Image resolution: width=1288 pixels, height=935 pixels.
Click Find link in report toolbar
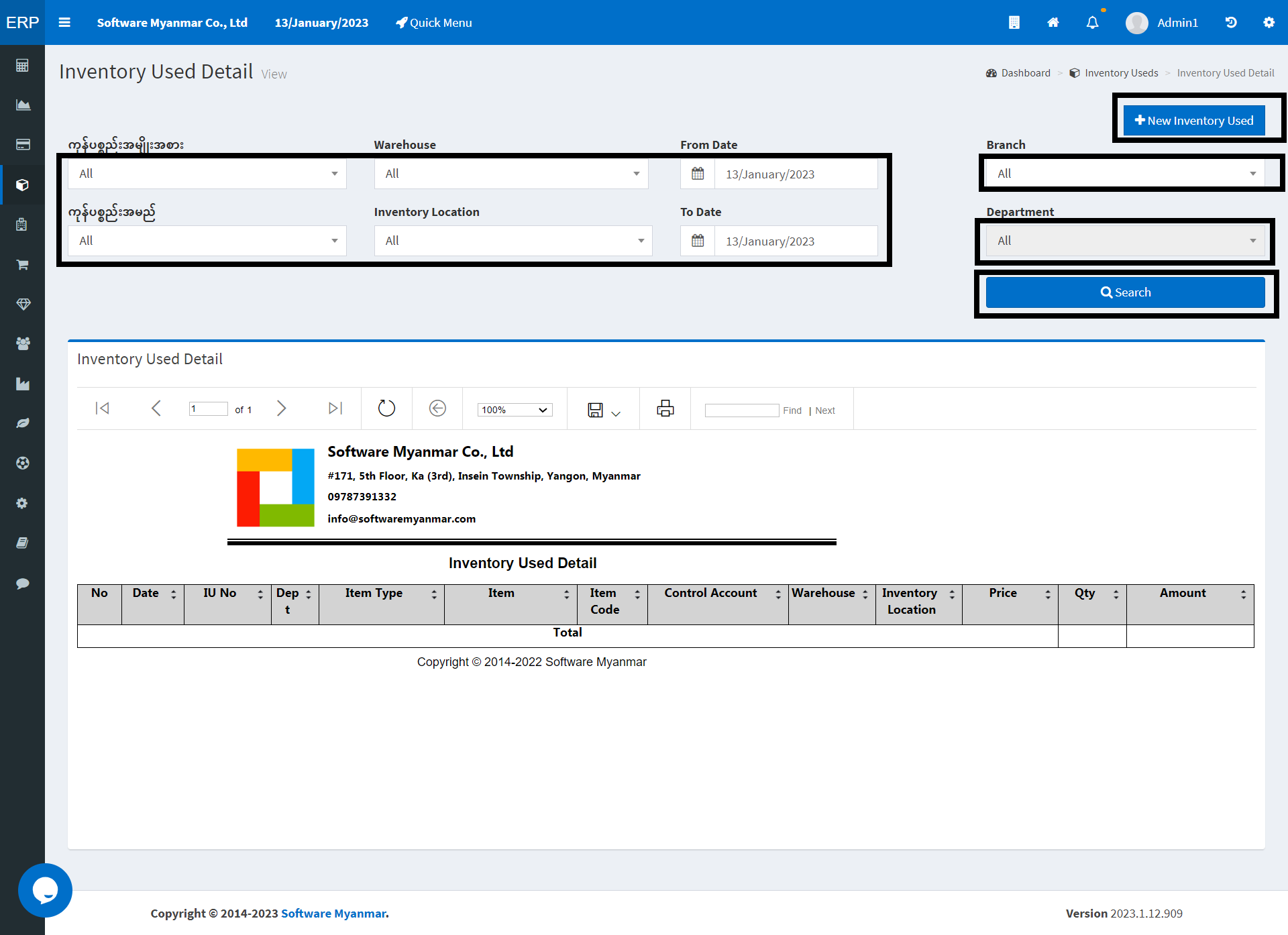(792, 410)
